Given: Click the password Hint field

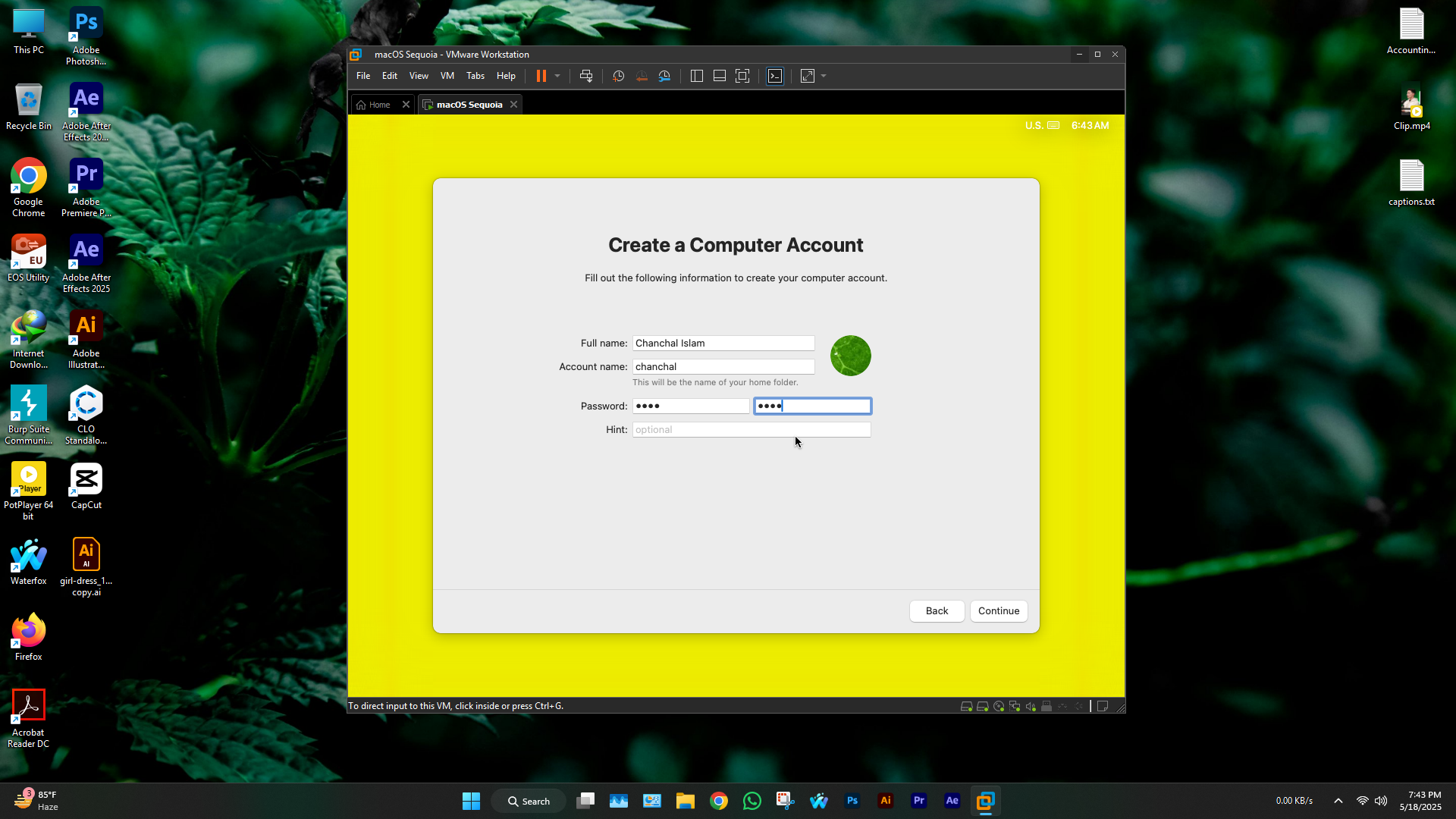Looking at the screenshot, I should (751, 430).
